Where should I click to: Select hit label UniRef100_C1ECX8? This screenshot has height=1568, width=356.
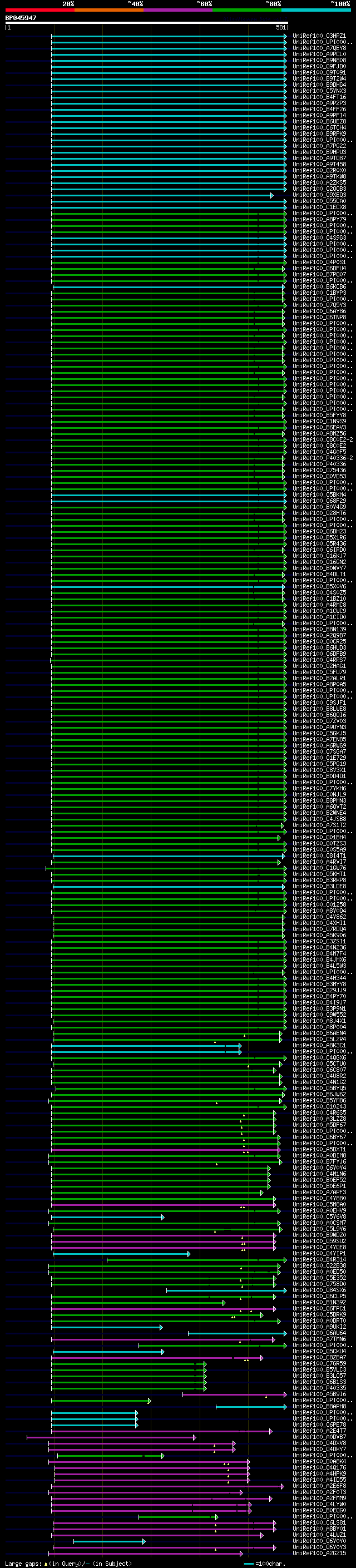tap(319, 207)
